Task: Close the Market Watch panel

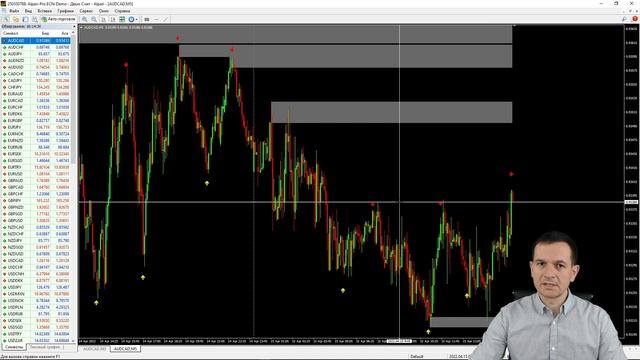Action: click(74, 27)
